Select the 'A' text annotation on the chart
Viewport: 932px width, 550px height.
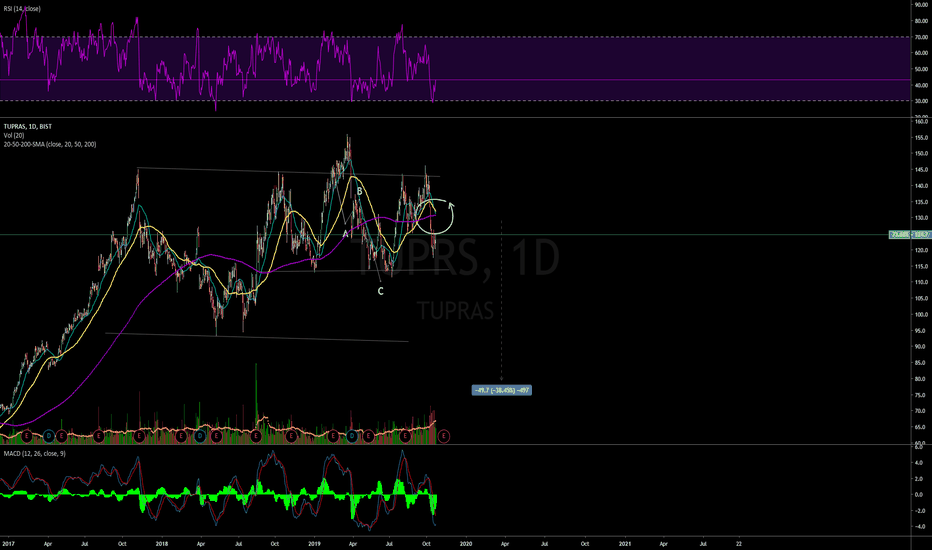345,234
